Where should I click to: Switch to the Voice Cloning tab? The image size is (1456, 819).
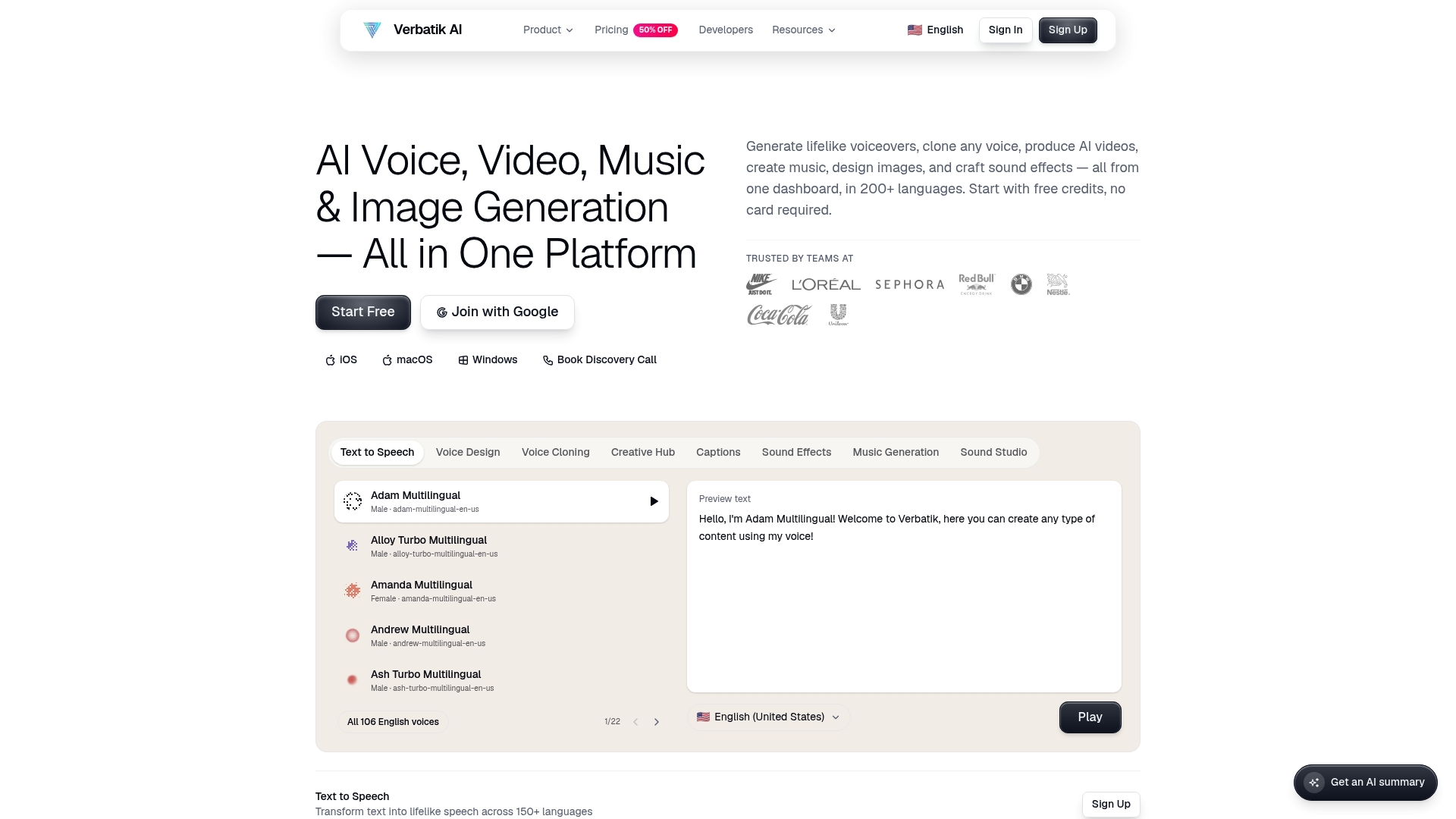coord(555,453)
